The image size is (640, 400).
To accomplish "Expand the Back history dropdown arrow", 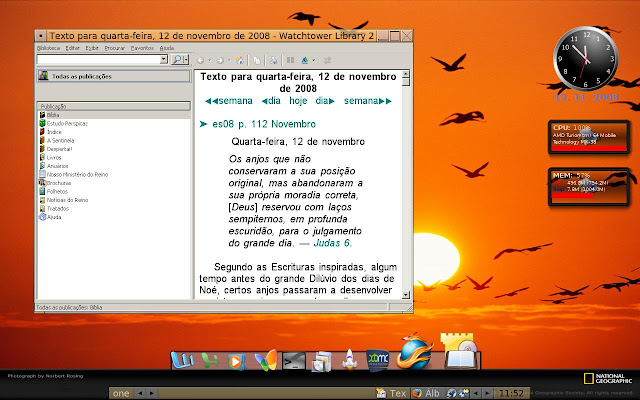I will [x=210, y=60].
